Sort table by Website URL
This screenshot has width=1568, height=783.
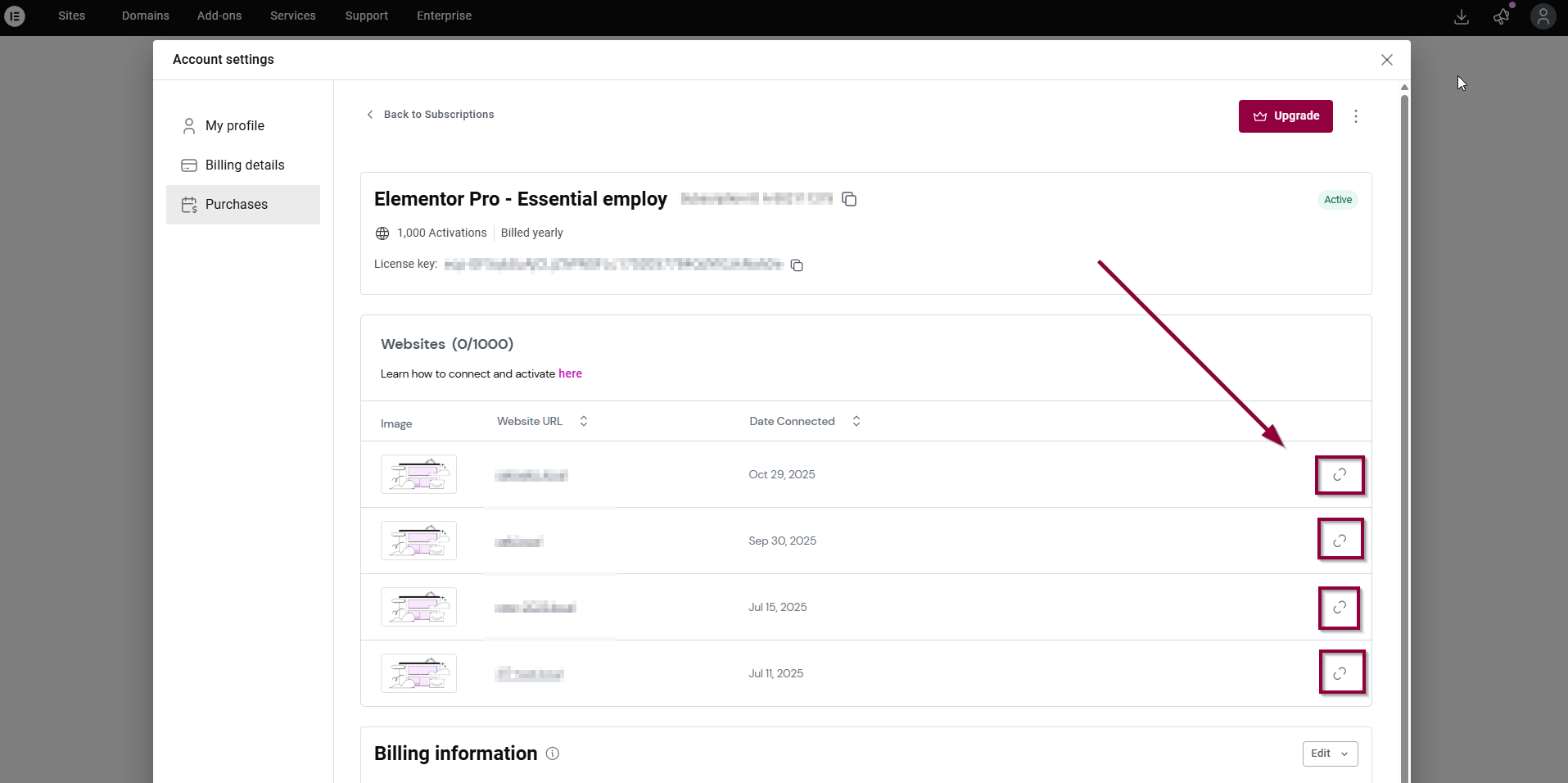(x=583, y=421)
